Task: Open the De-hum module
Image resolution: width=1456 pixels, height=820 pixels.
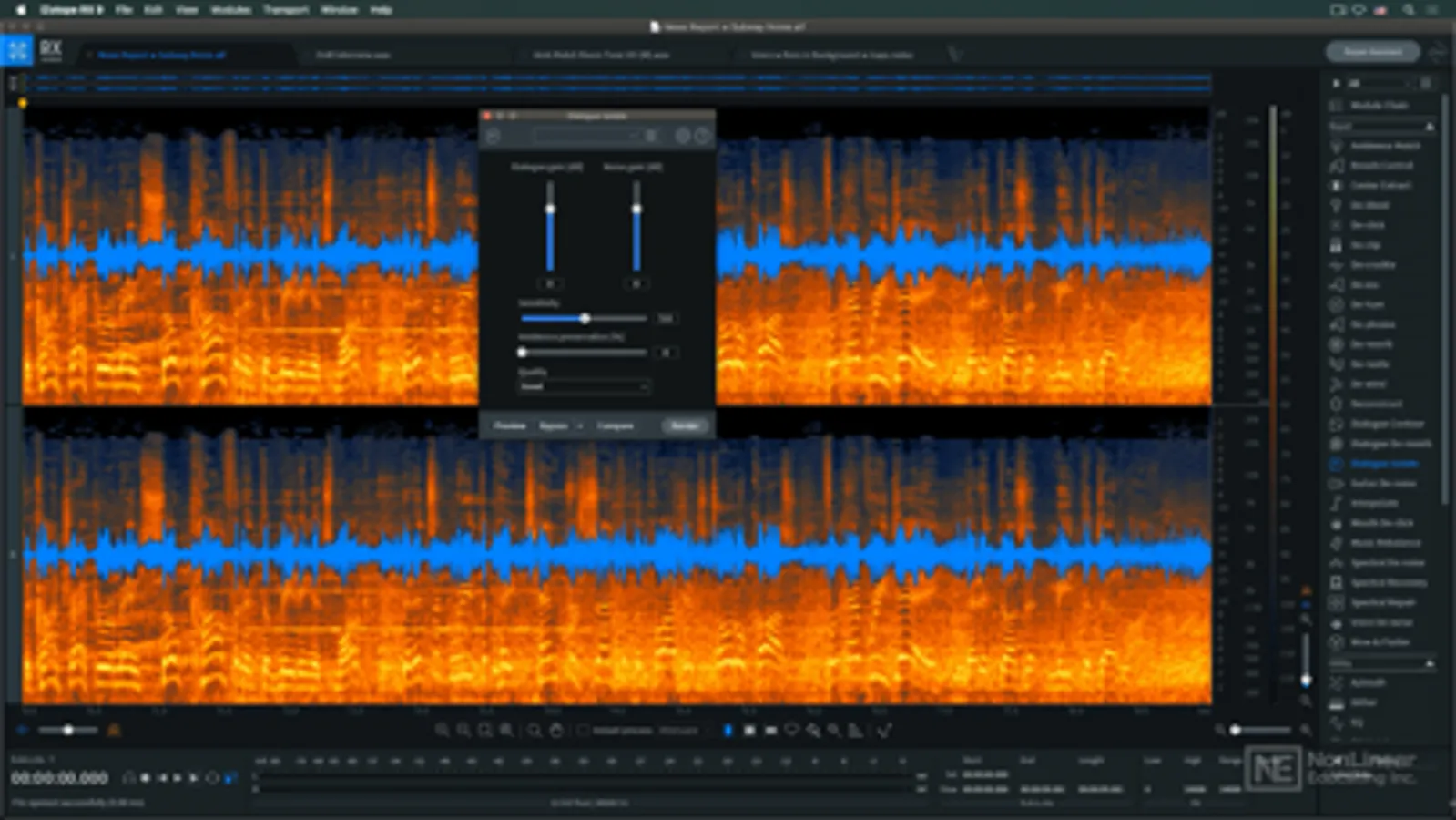Action: pos(1367,304)
